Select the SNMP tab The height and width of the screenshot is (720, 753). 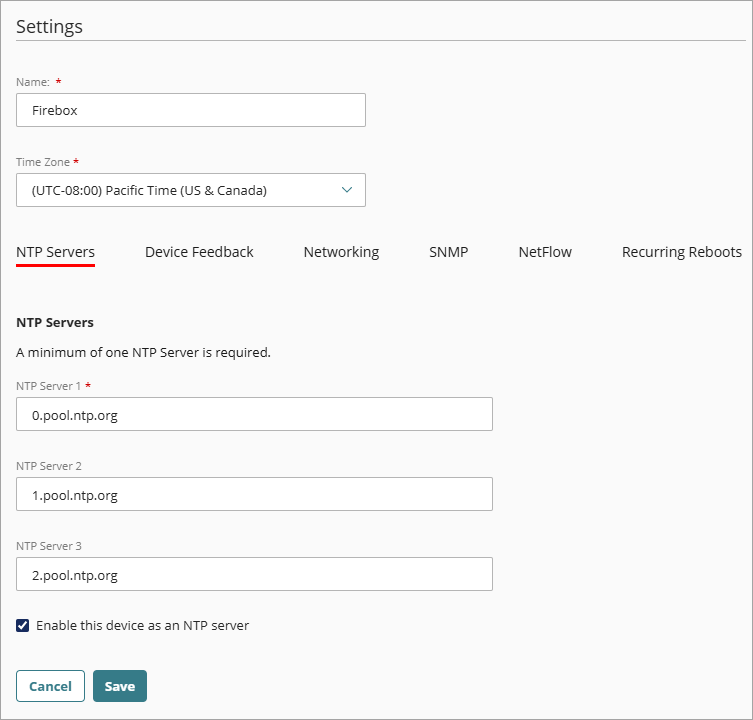pos(448,252)
